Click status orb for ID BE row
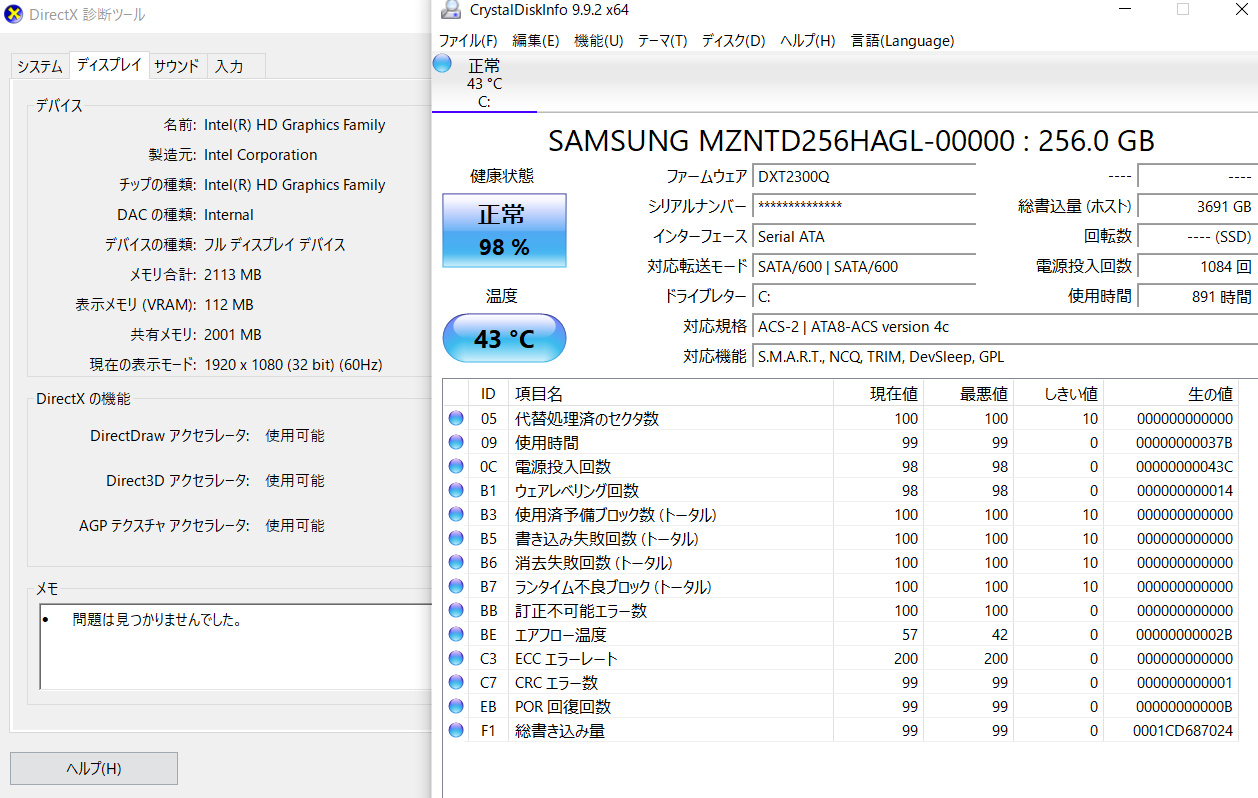1258x798 pixels. coord(456,635)
